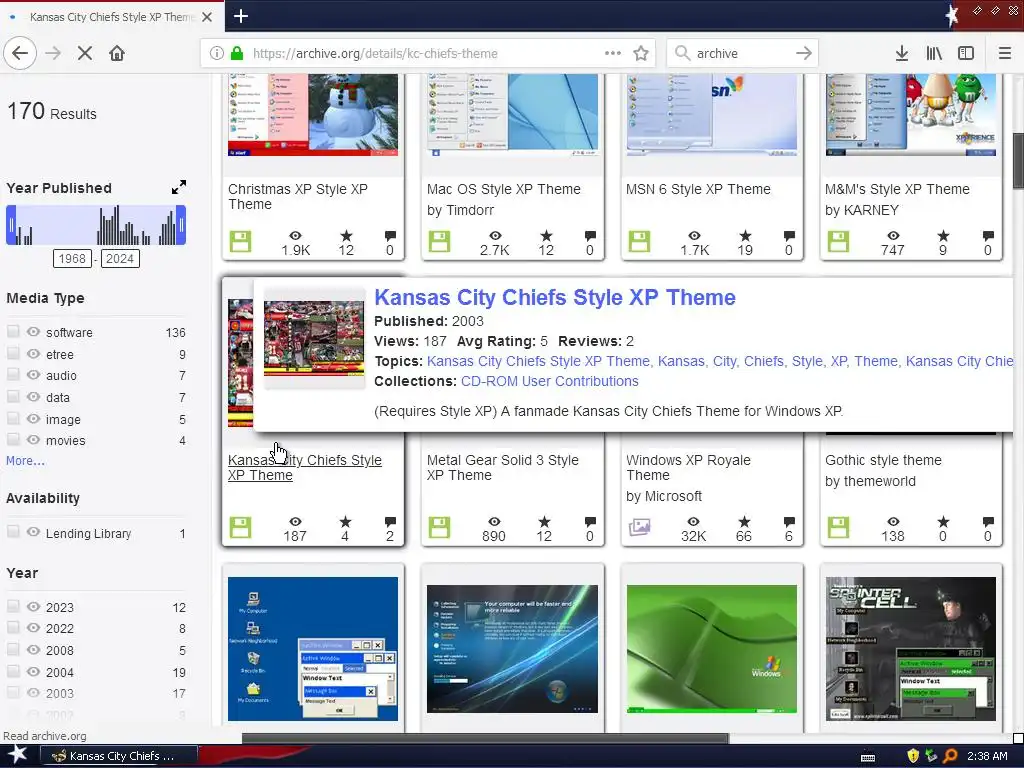Screen dimensions: 1024x768
Task: Open the Firefox hamburger menu
Action: 1005,53
